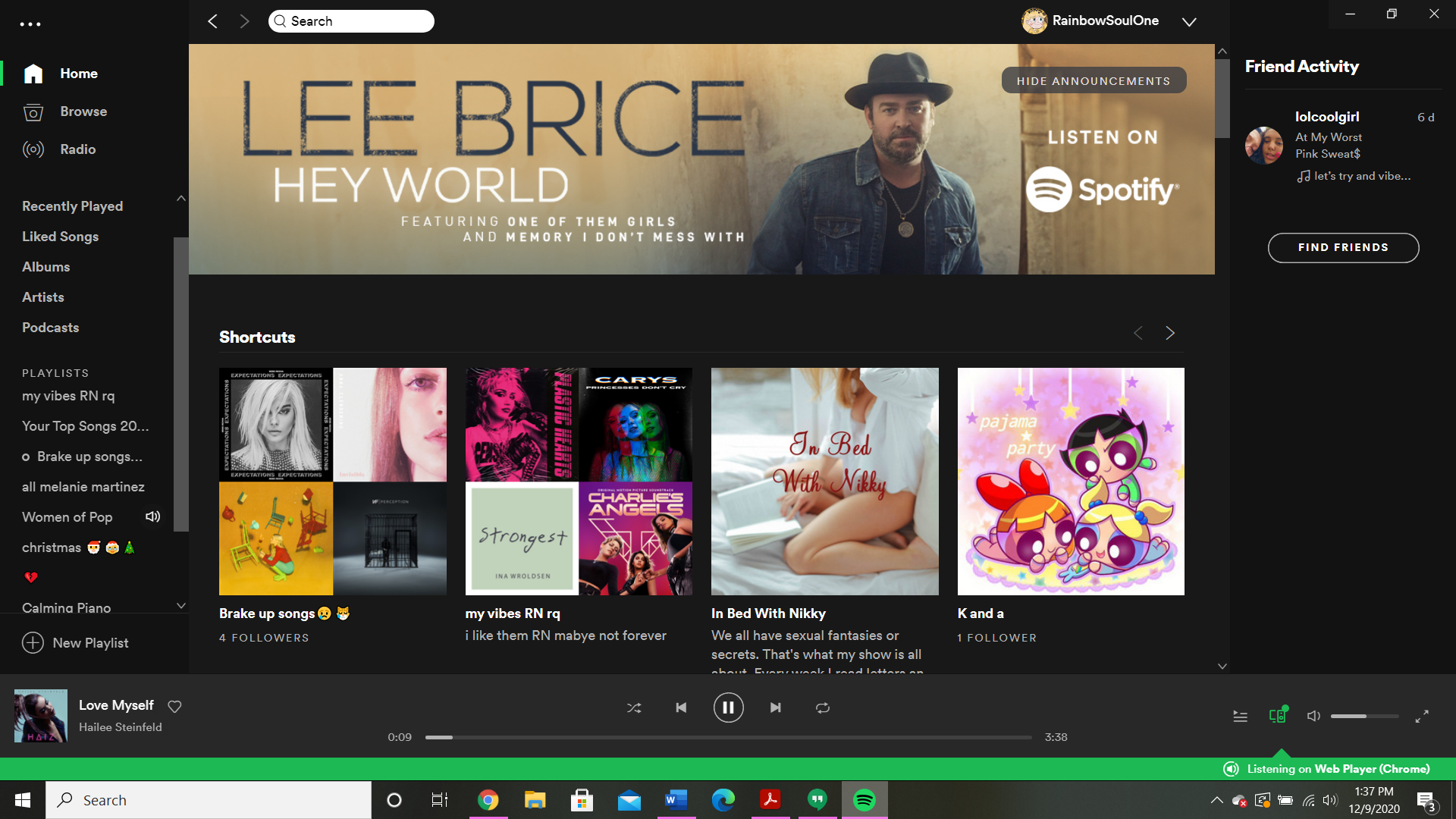Toggle repeat mode
This screenshot has height=819, width=1456.
pyautogui.click(x=823, y=708)
